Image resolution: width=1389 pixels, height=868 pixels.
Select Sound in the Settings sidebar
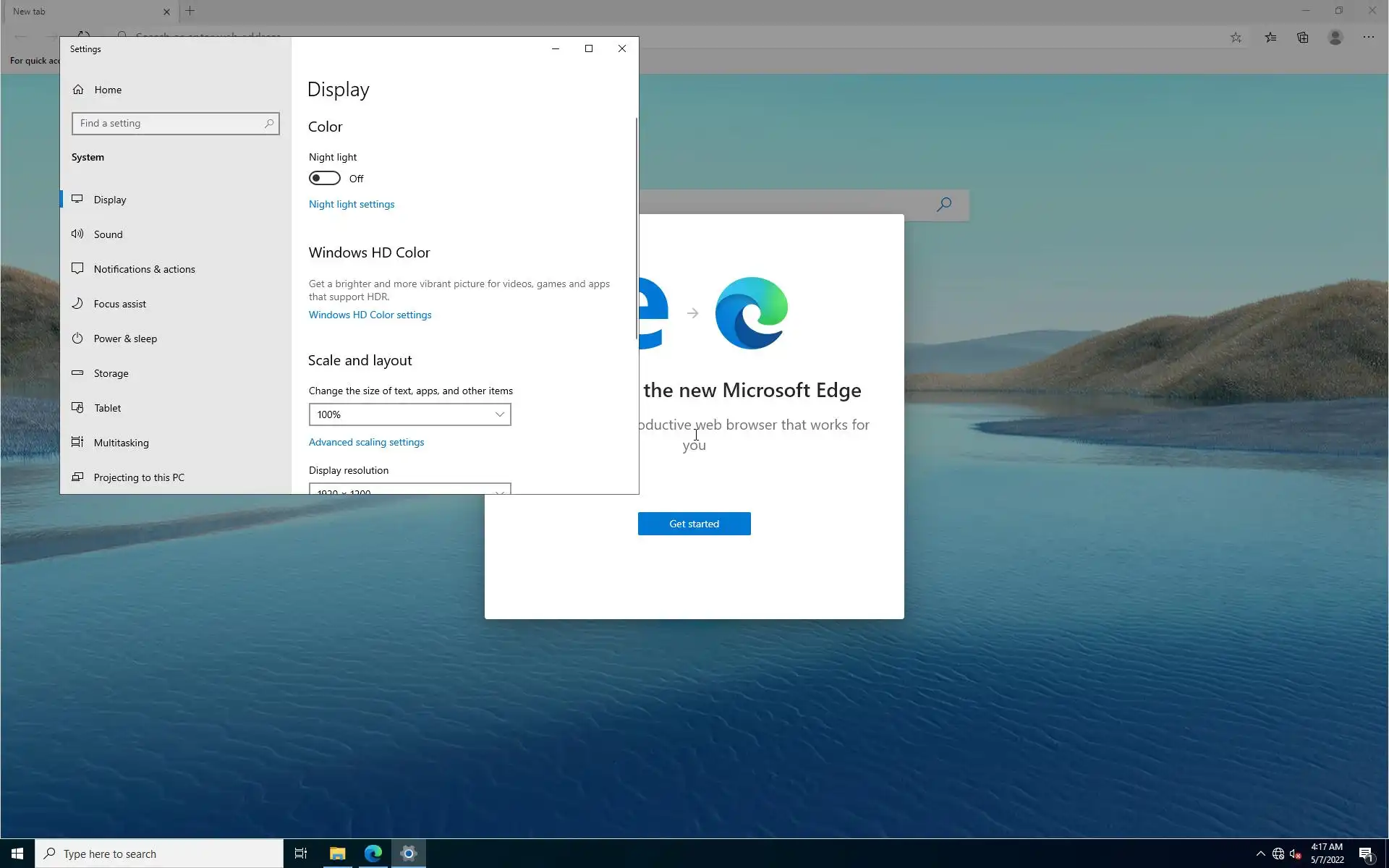tap(109, 234)
